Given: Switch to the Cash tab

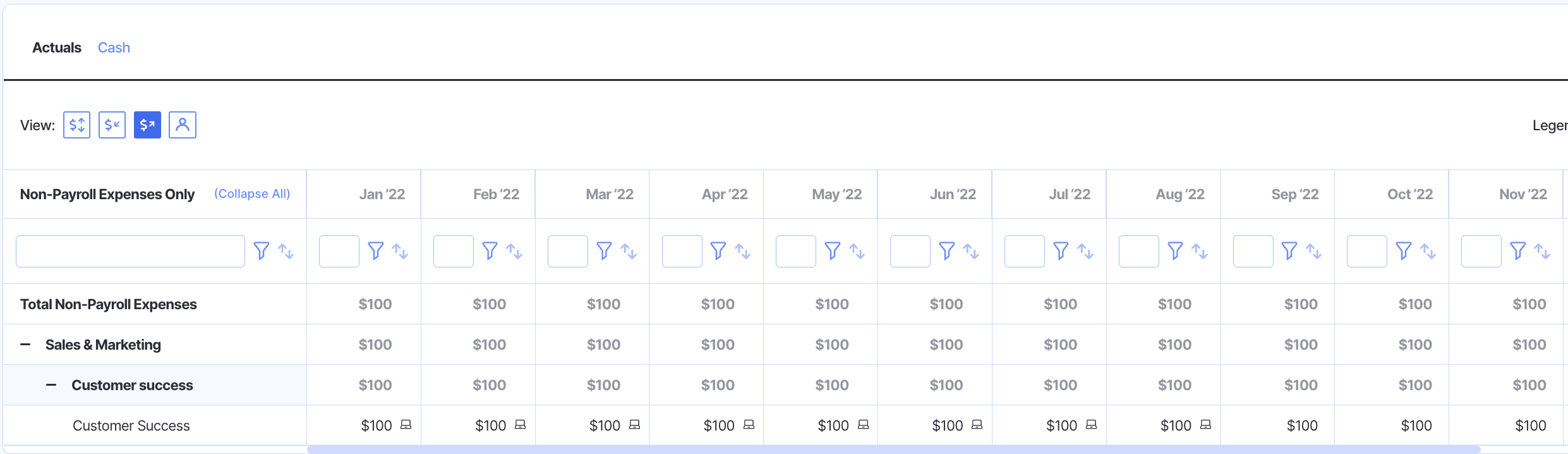Looking at the screenshot, I should click(x=114, y=47).
